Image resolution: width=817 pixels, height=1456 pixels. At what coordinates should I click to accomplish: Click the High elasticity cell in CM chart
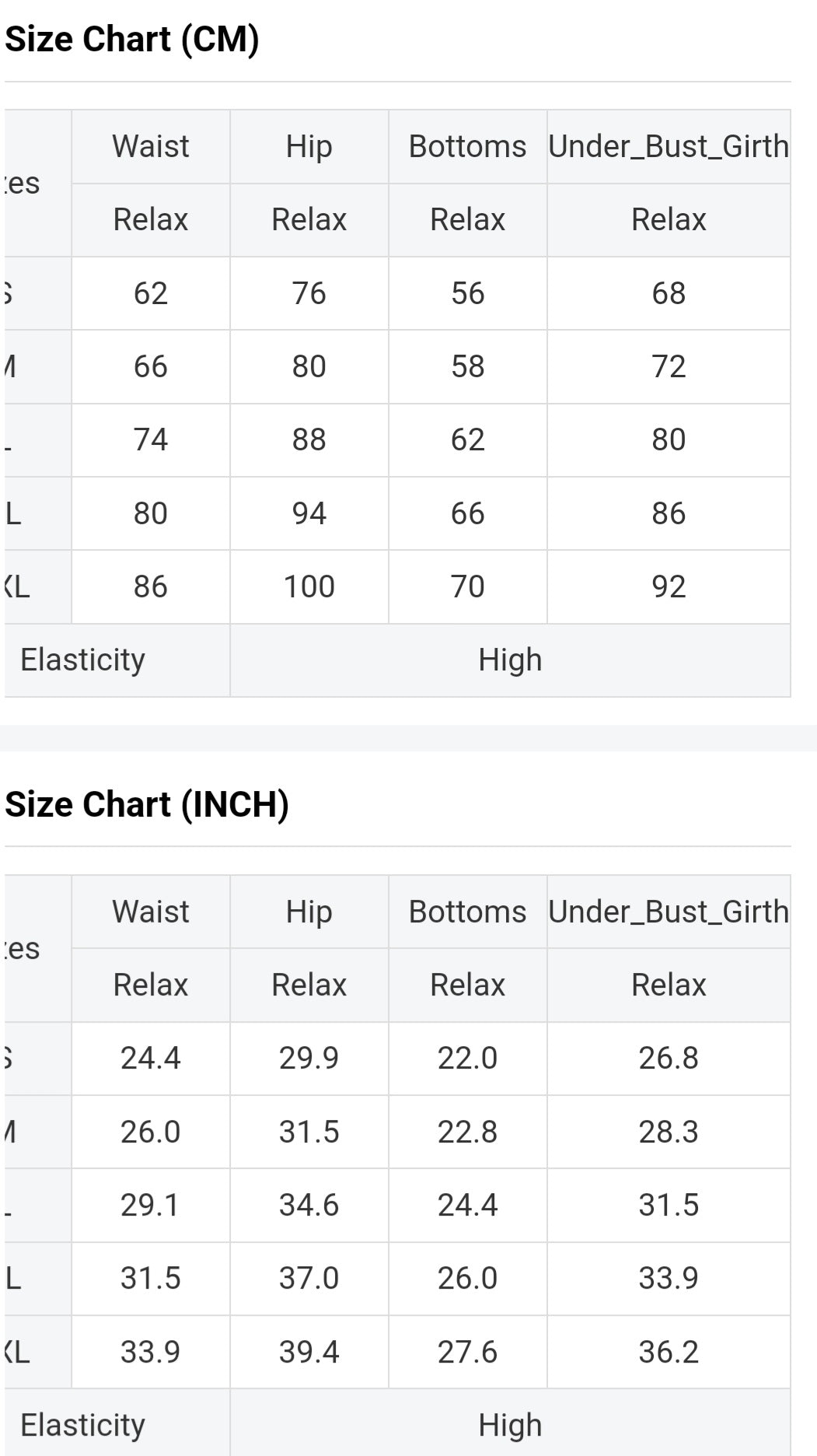pyautogui.click(x=510, y=660)
